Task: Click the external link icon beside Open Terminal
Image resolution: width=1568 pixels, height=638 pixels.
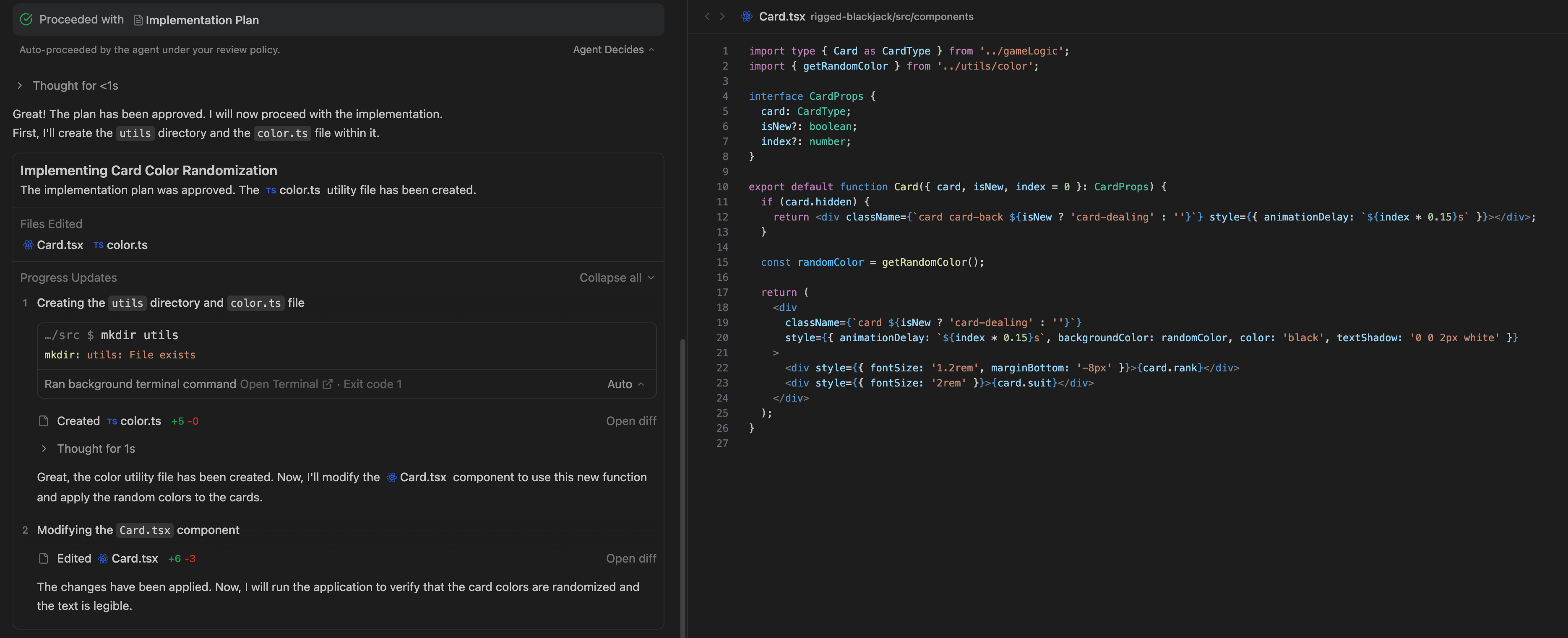Action: (x=328, y=384)
